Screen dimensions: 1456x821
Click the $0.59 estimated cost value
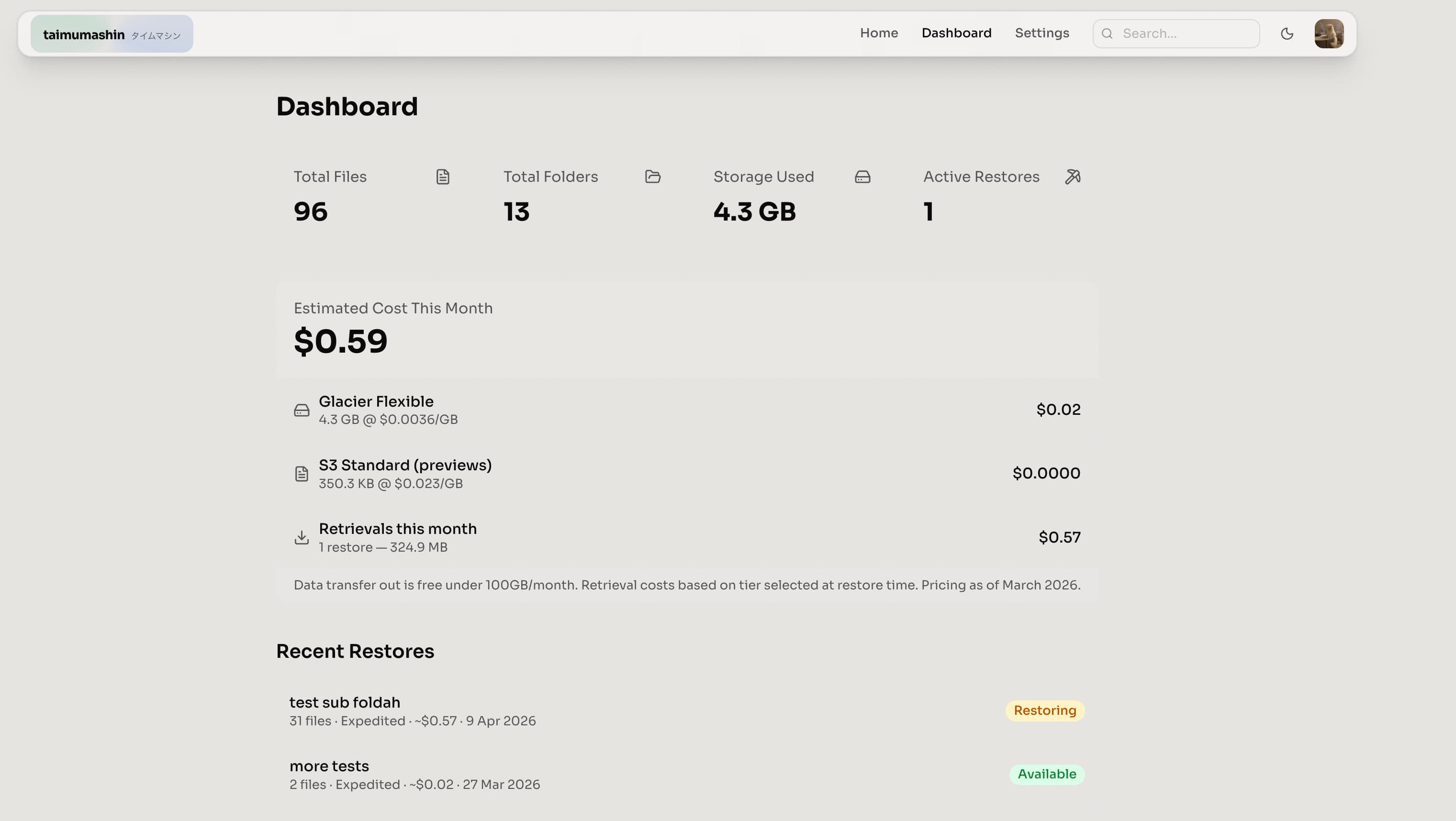(340, 341)
